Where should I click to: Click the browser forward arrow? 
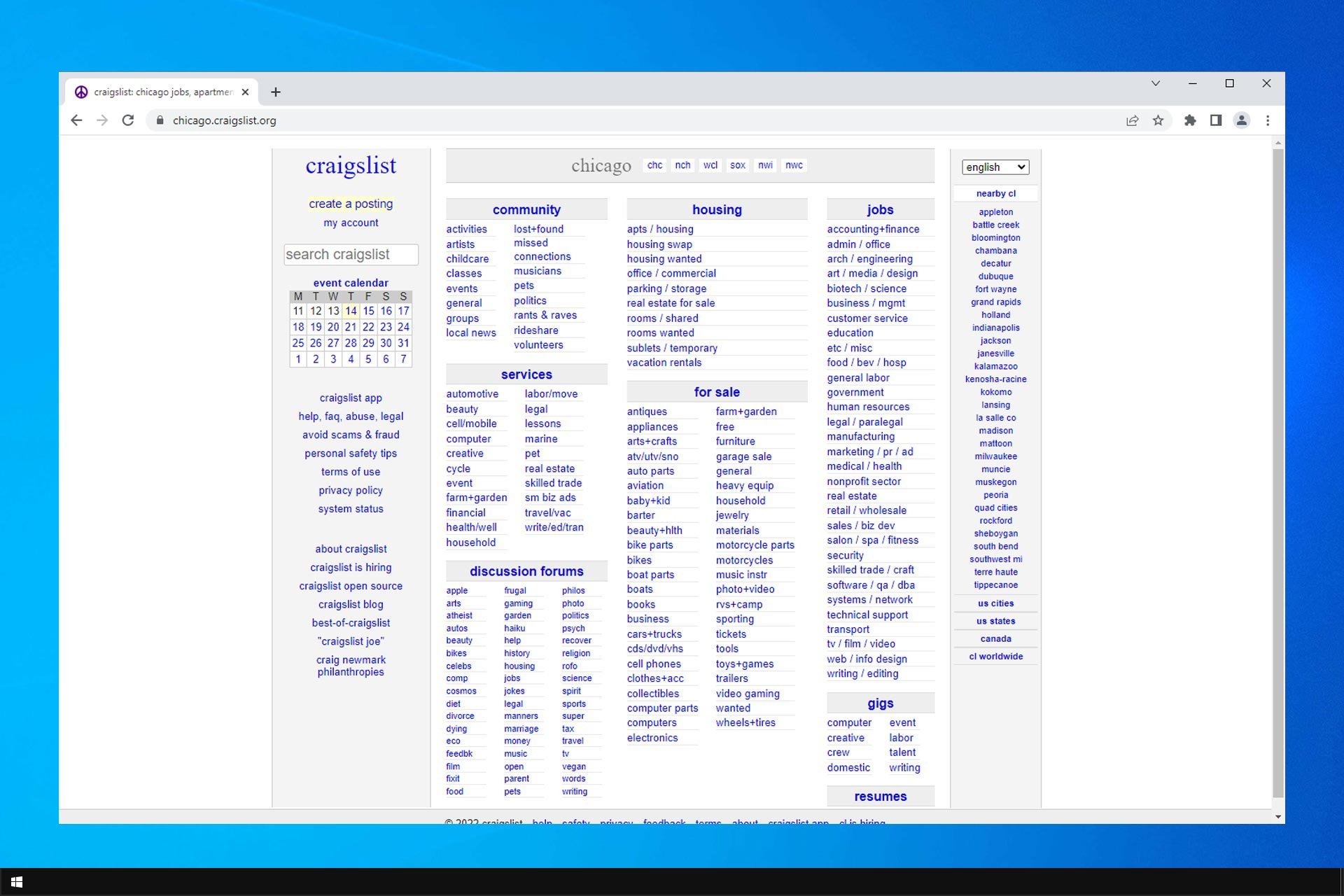[x=102, y=120]
